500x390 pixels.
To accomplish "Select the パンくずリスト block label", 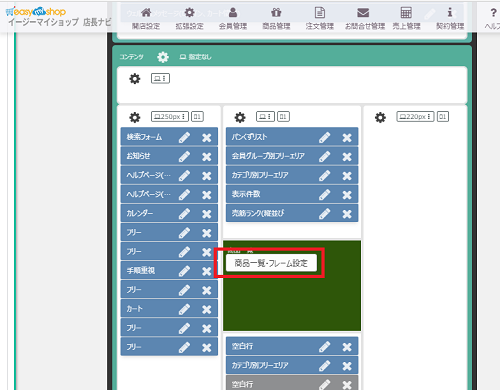I will pyautogui.click(x=249, y=137).
